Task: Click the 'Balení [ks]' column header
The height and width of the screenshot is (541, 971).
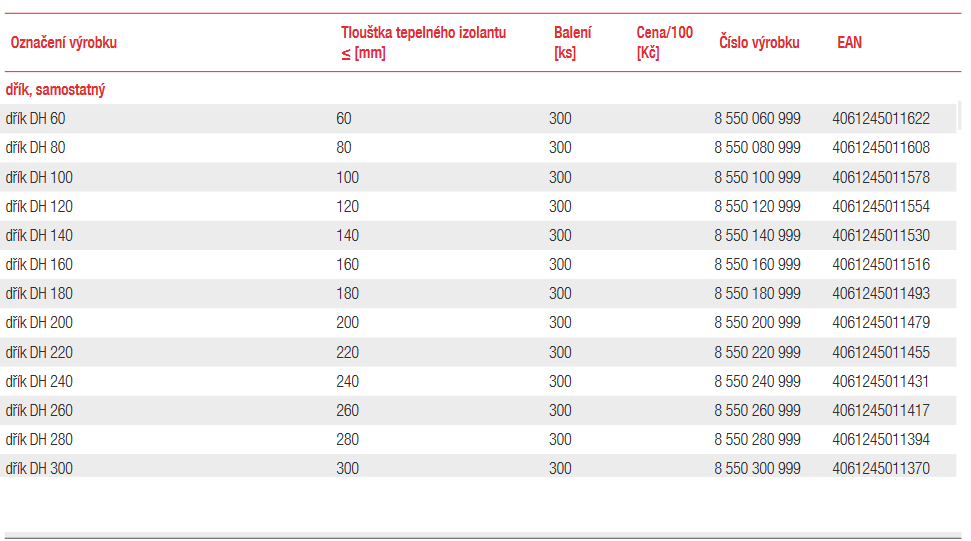Action: pyautogui.click(x=572, y=43)
